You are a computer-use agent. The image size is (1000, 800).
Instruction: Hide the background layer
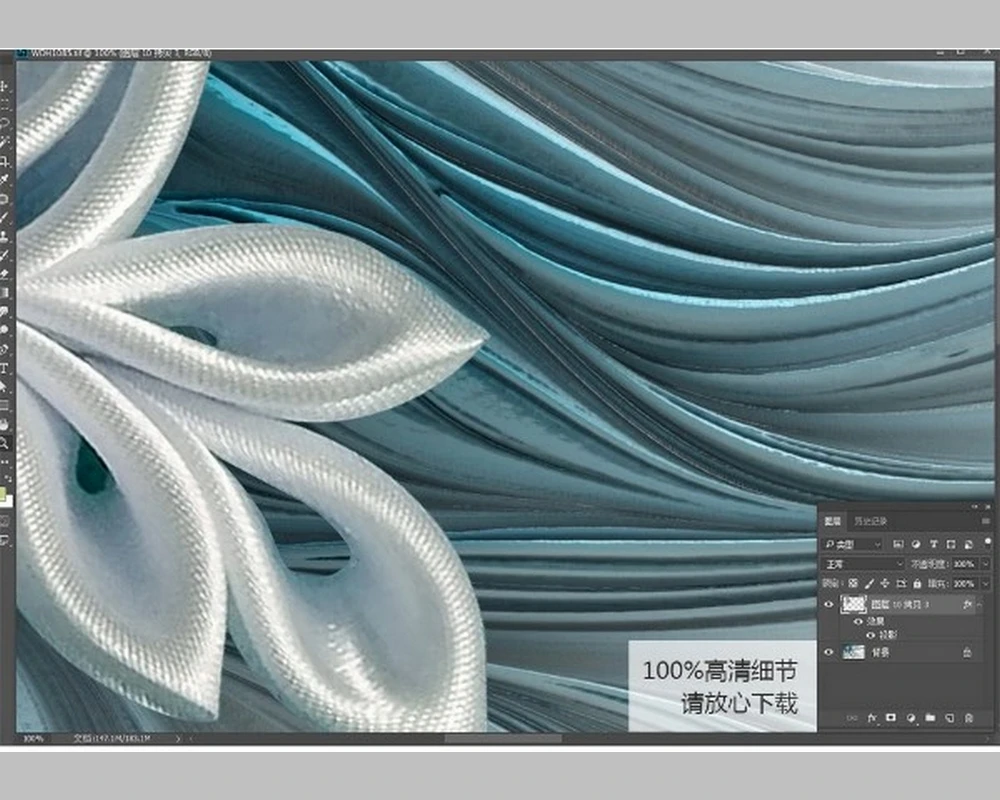tap(829, 652)
